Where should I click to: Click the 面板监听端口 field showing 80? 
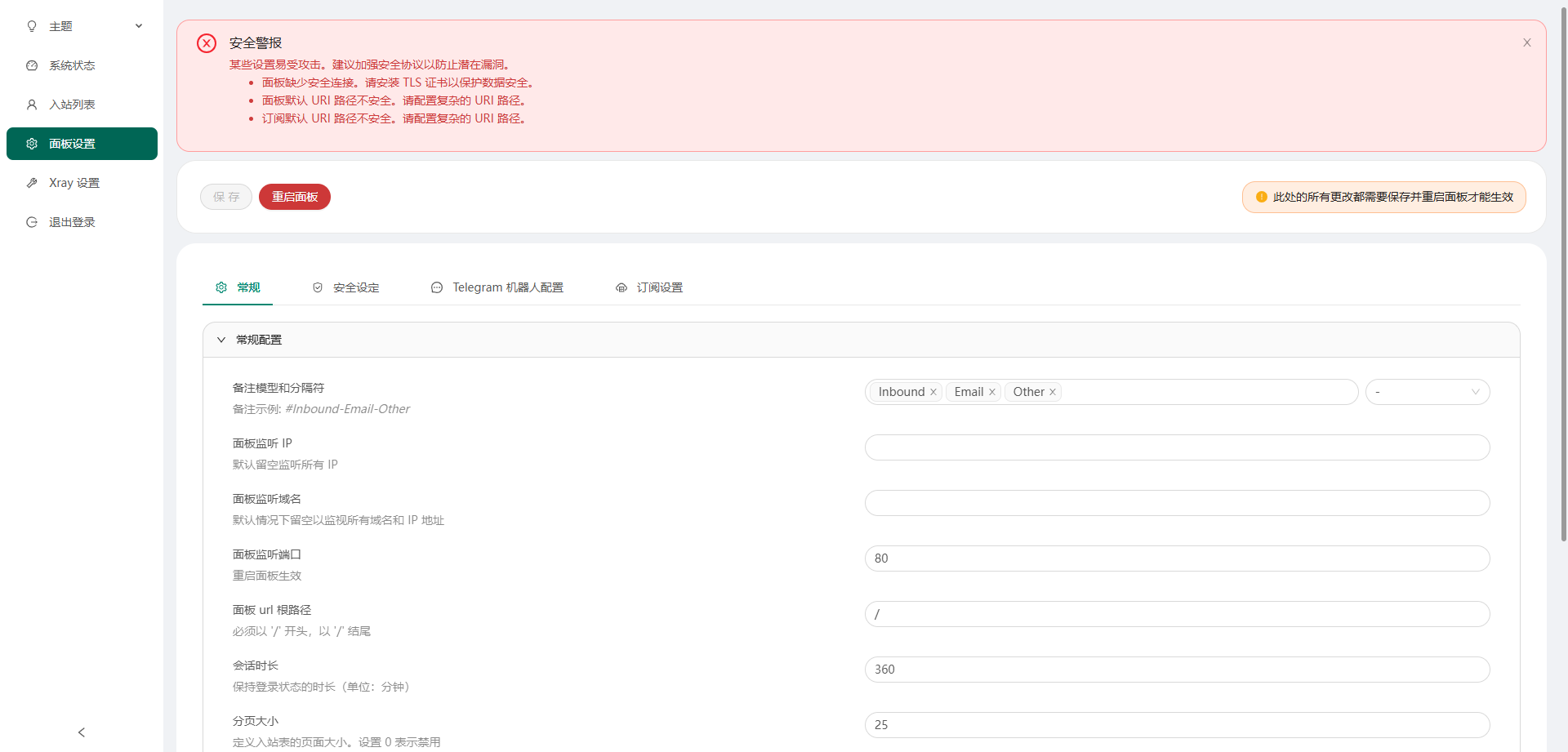1177,558
